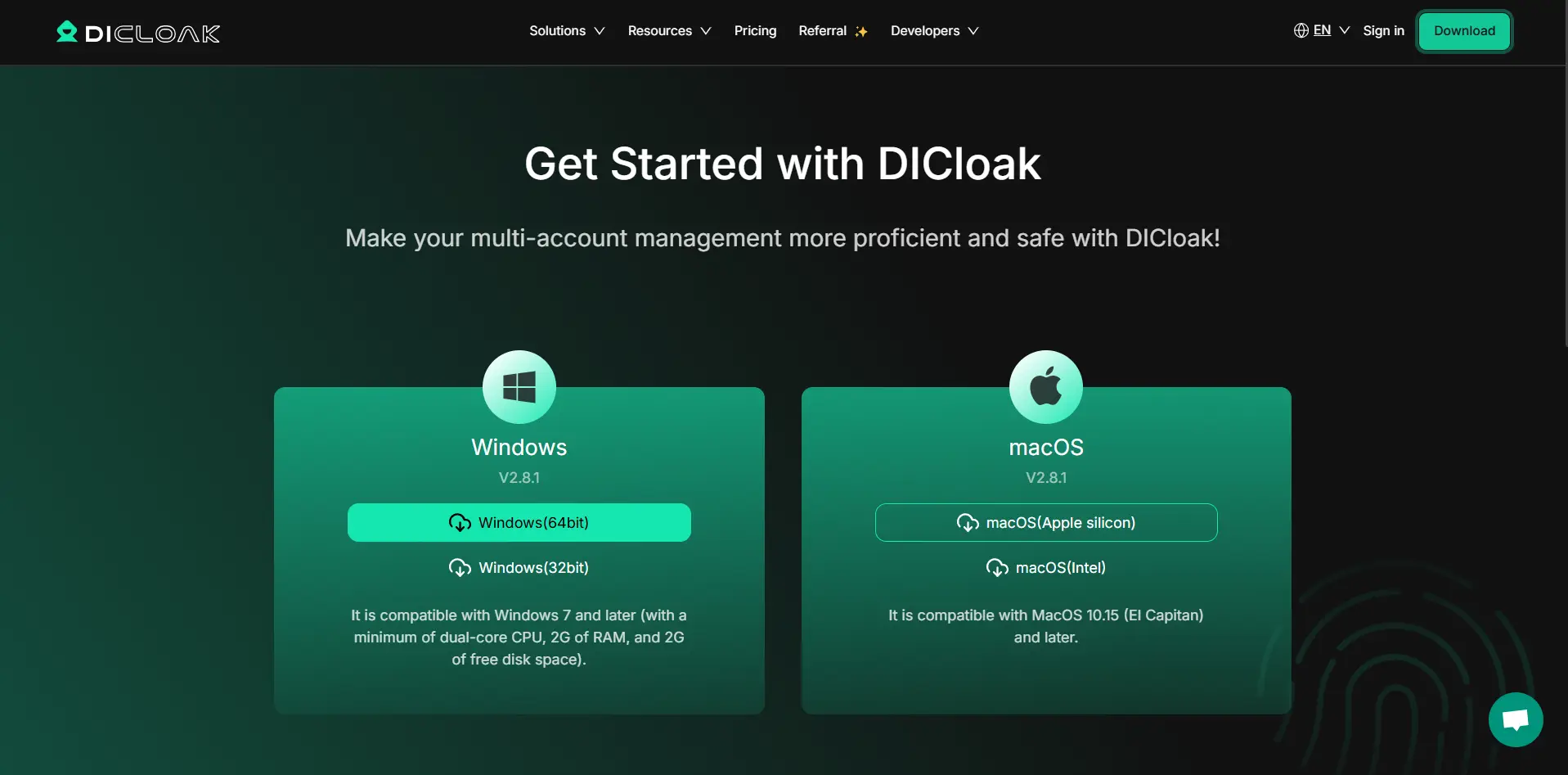This screenshot has height=775, width=1568.
Task: Click cloud download icon beside Windows(32bit)
Action: tap(460, 567)
